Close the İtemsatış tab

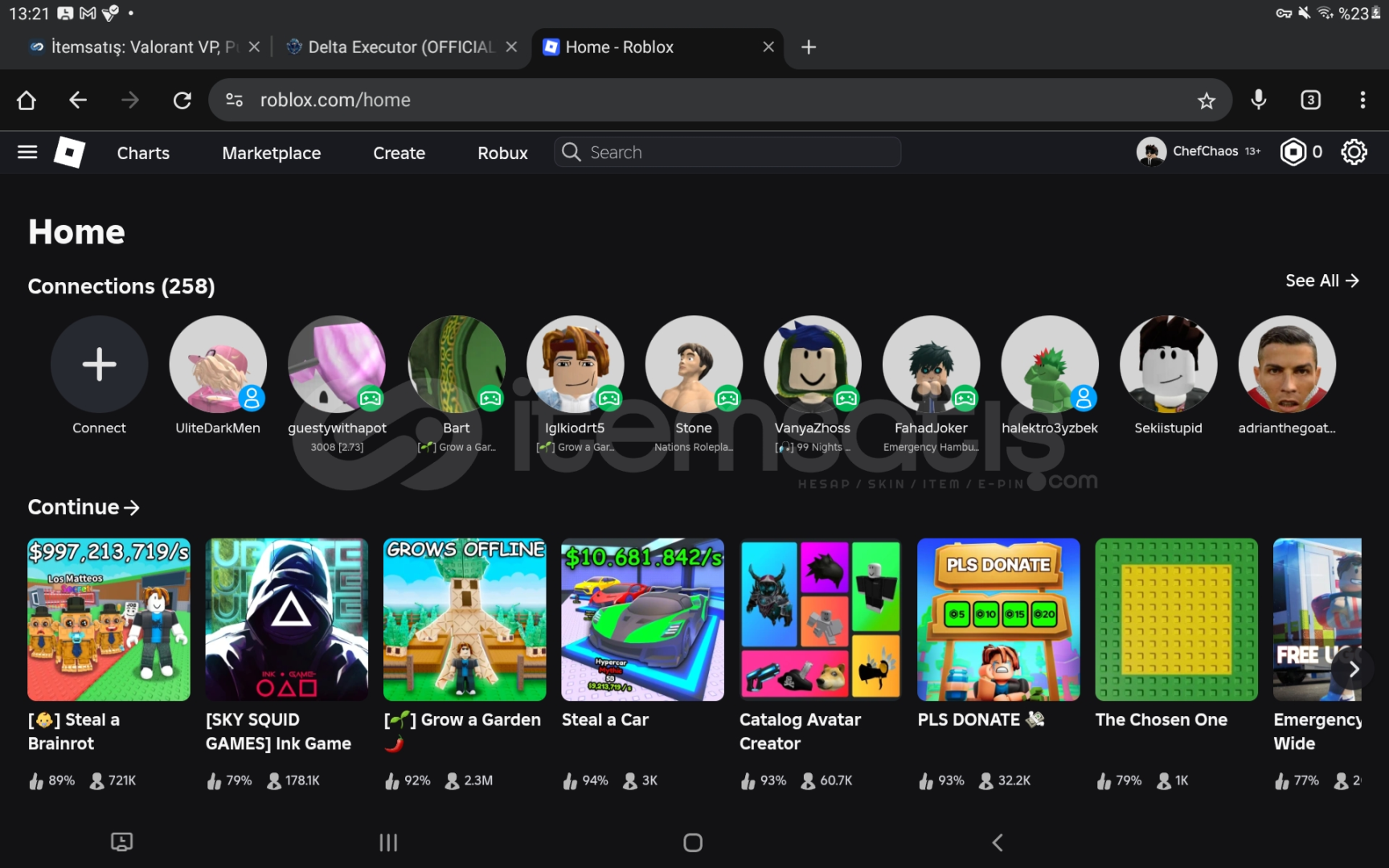(254, 47)
